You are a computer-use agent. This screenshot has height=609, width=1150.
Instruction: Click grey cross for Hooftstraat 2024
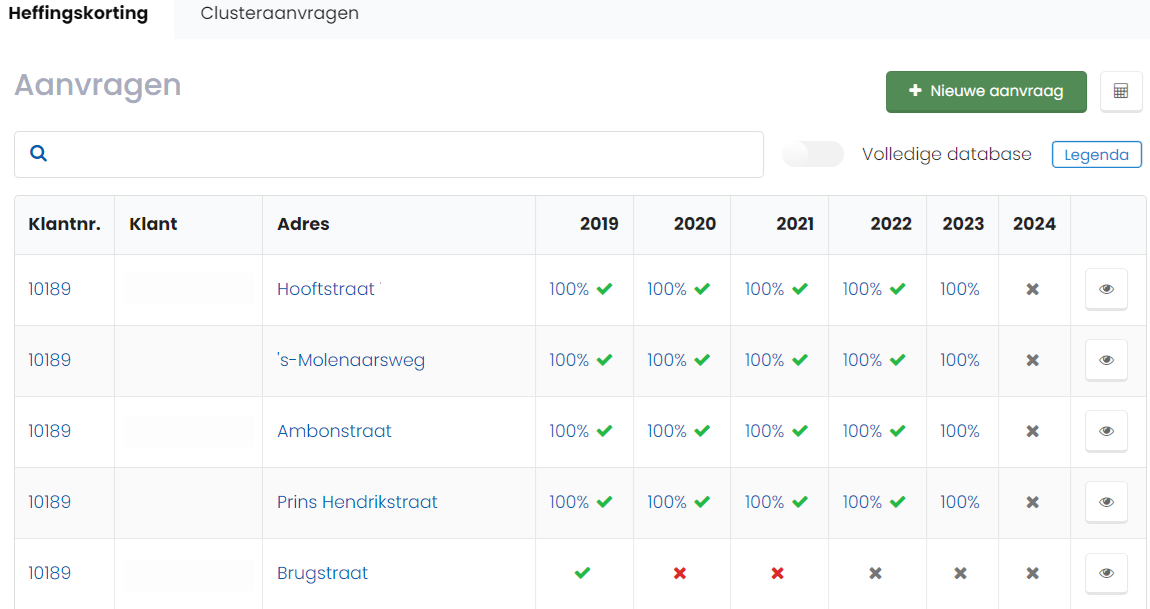pyautogui.click(x=1033, y=289)
